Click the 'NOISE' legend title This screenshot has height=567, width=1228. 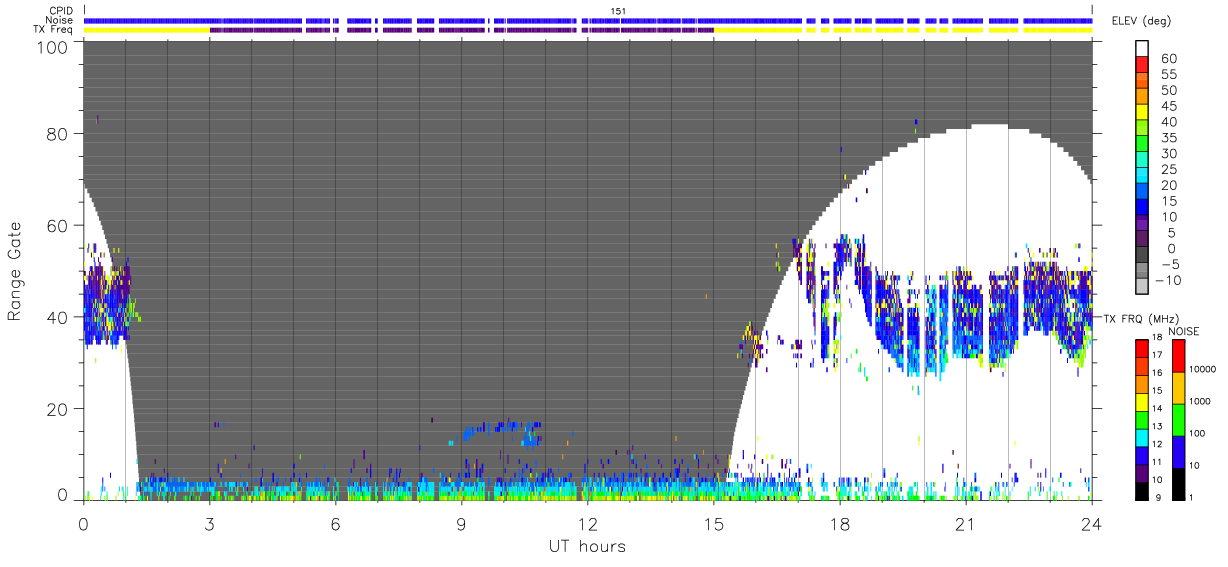1185,331
